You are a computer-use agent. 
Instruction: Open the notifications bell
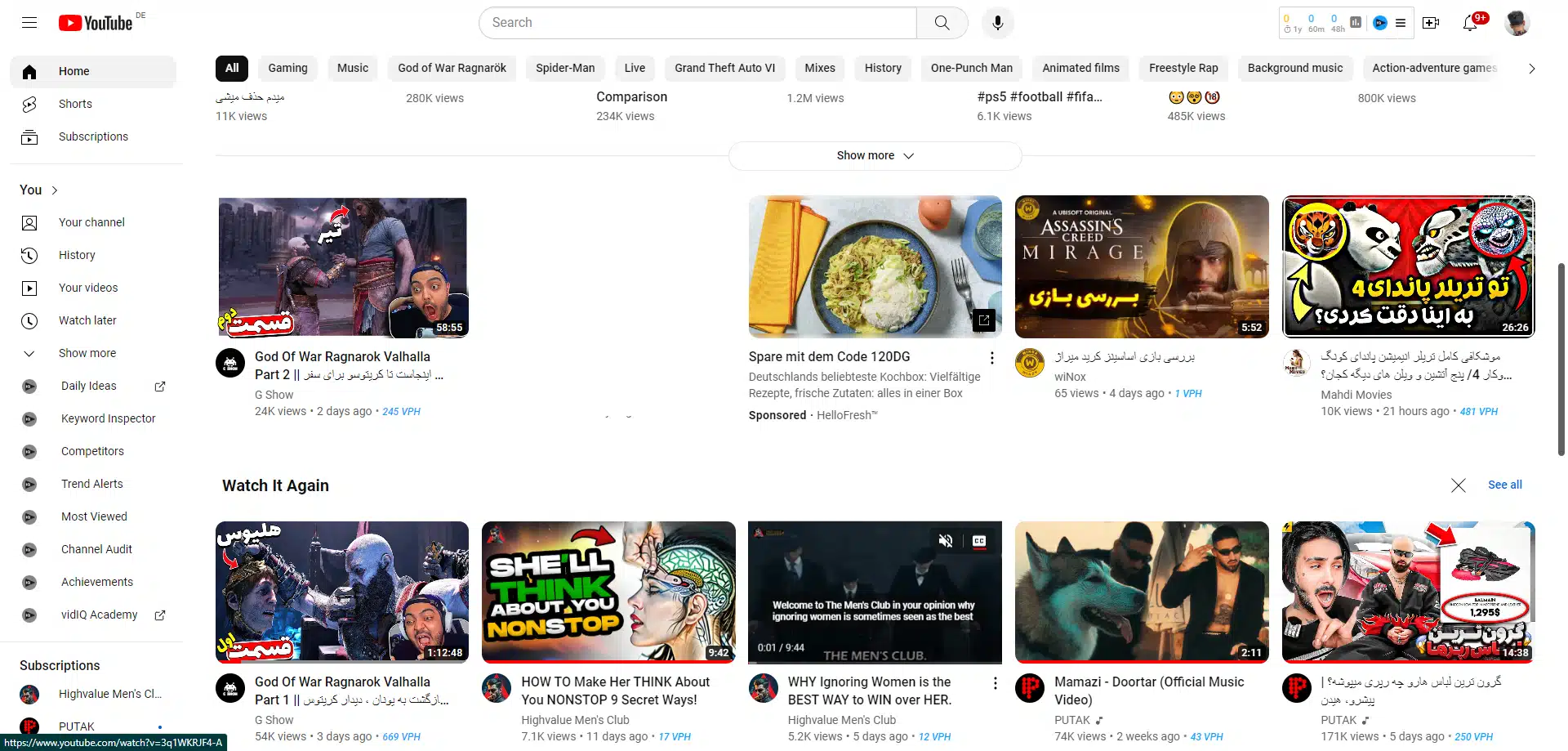[x=1470, y=23]
